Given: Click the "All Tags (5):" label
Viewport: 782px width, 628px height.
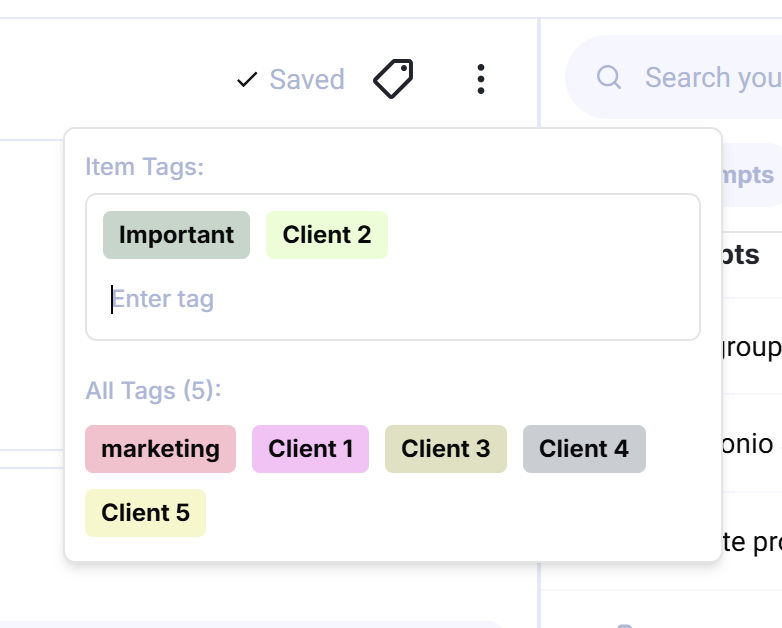Looking at the screenshot, I should pyautogui.click(x=153, y=390).
